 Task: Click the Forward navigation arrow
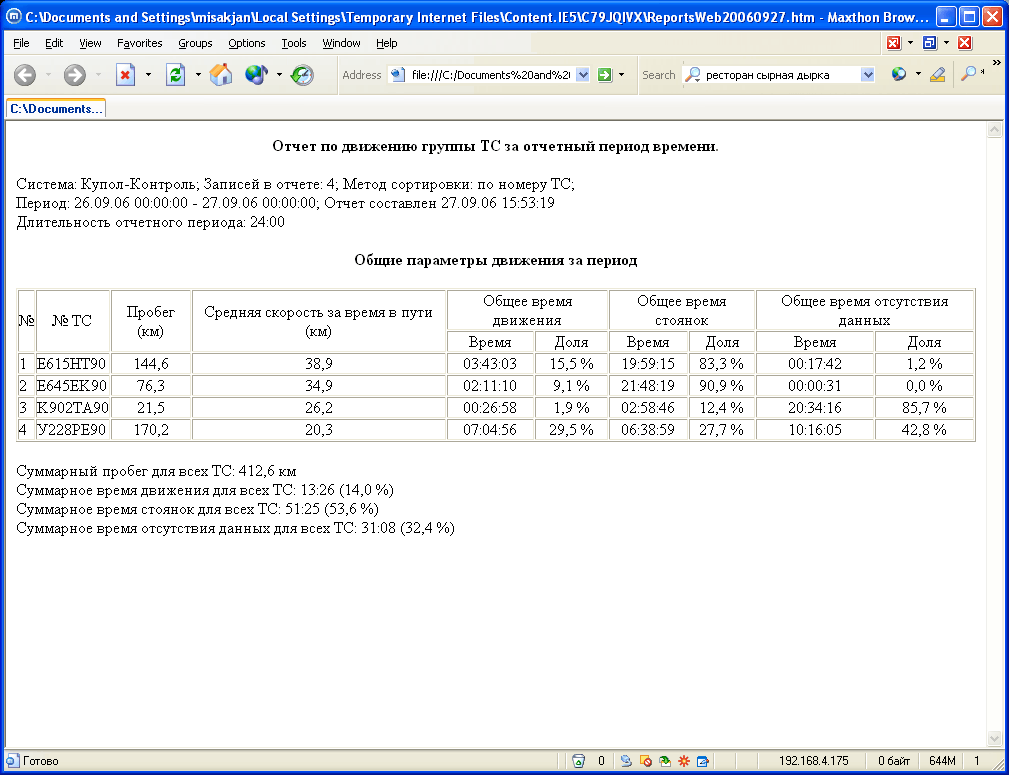[x=75, y=75]
